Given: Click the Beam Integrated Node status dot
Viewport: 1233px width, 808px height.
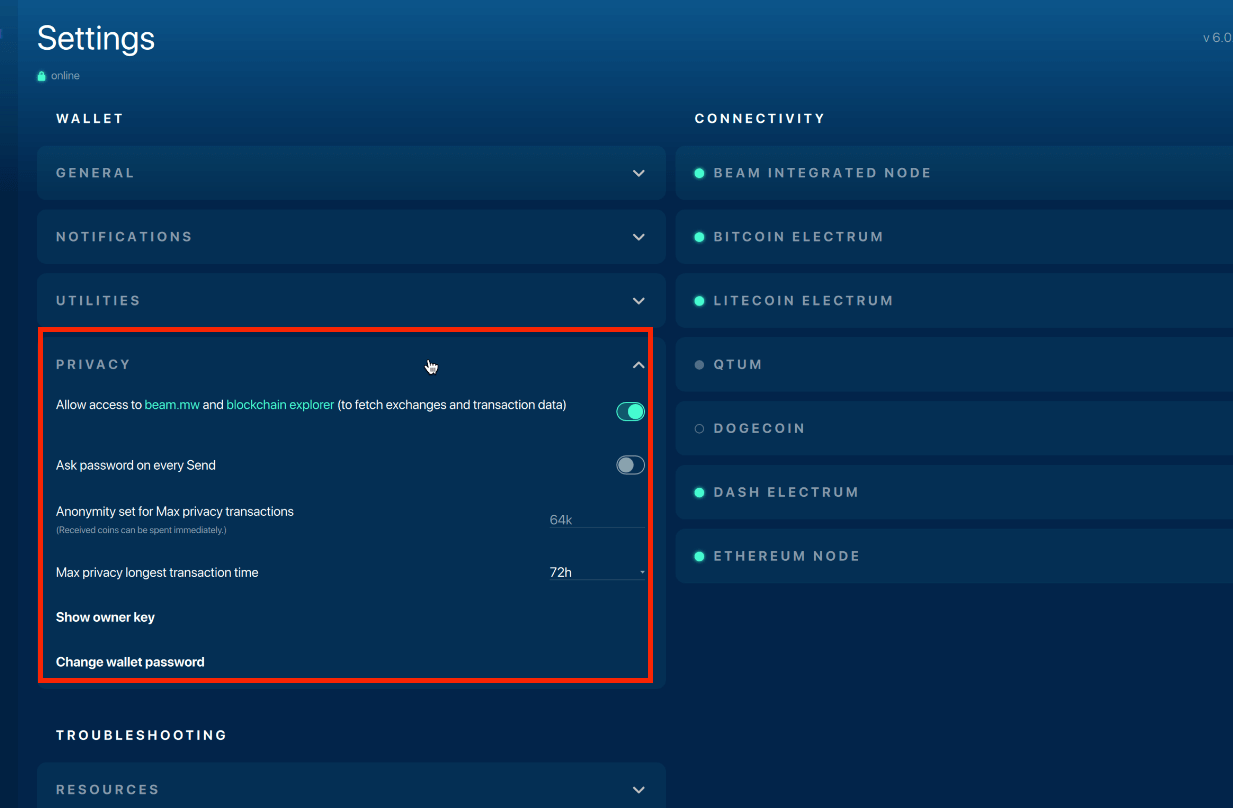Looking at the screenshot, I should coord(700,173).
